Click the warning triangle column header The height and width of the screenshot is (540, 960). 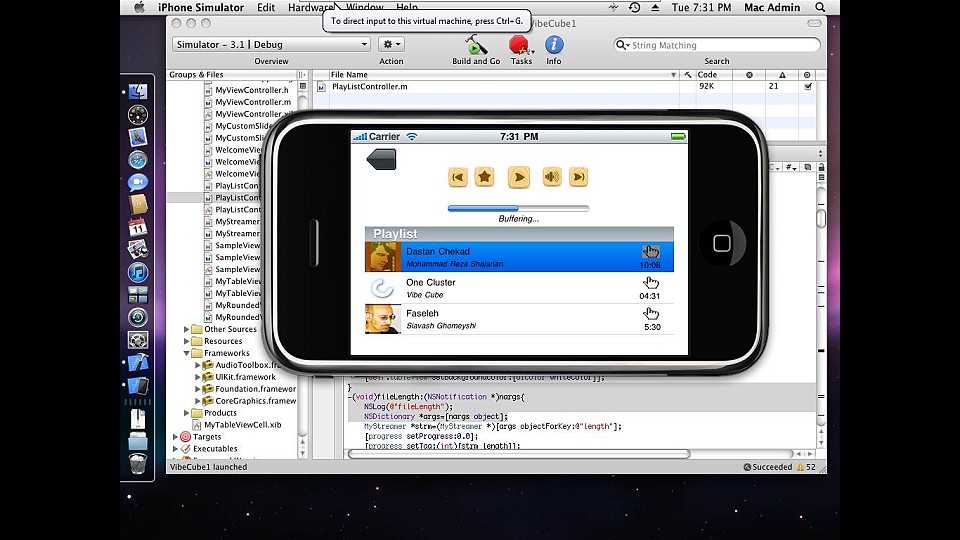point(782,75)
